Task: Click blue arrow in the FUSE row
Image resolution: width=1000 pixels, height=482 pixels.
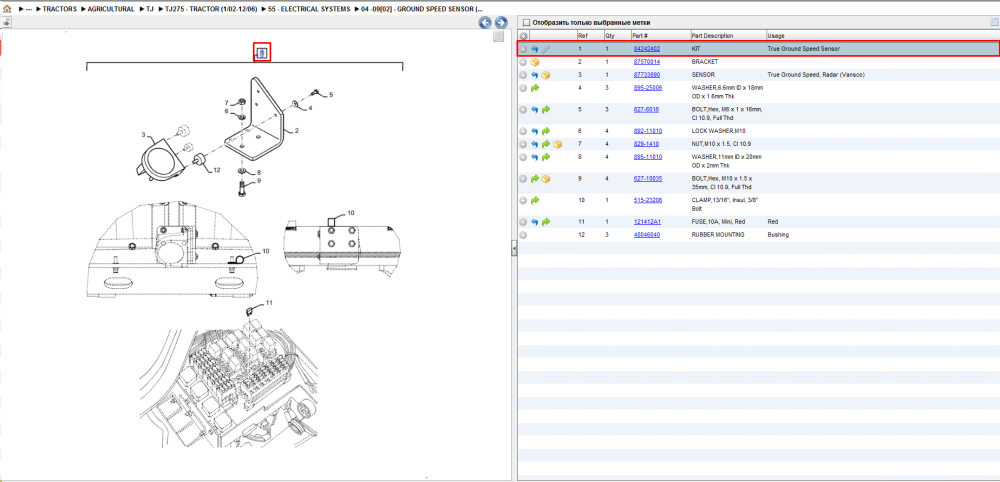Action: (535, 222)
